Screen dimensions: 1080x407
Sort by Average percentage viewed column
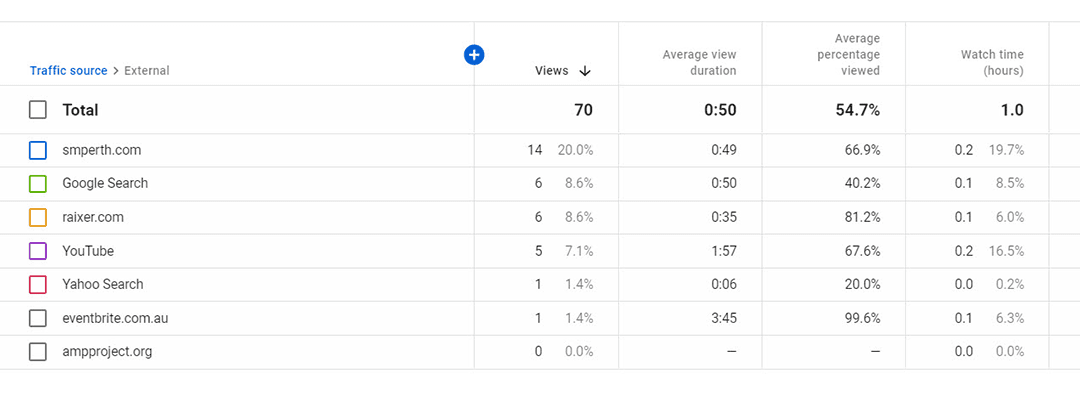pyautogui.click(x=849, y=54)
